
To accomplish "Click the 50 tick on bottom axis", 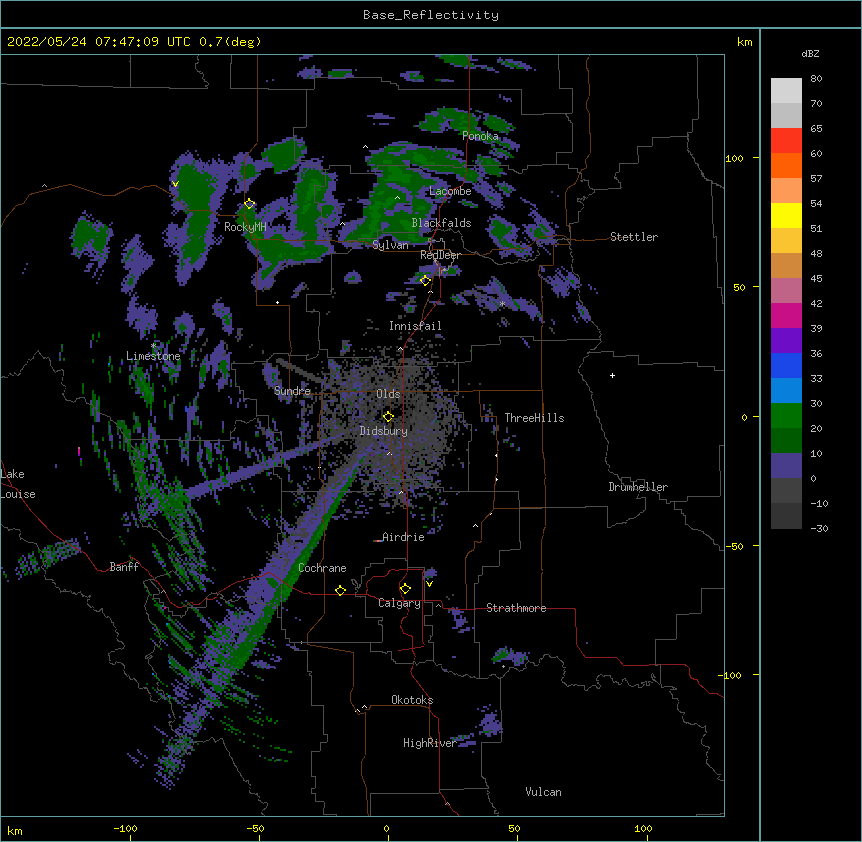I will [514, 828].
